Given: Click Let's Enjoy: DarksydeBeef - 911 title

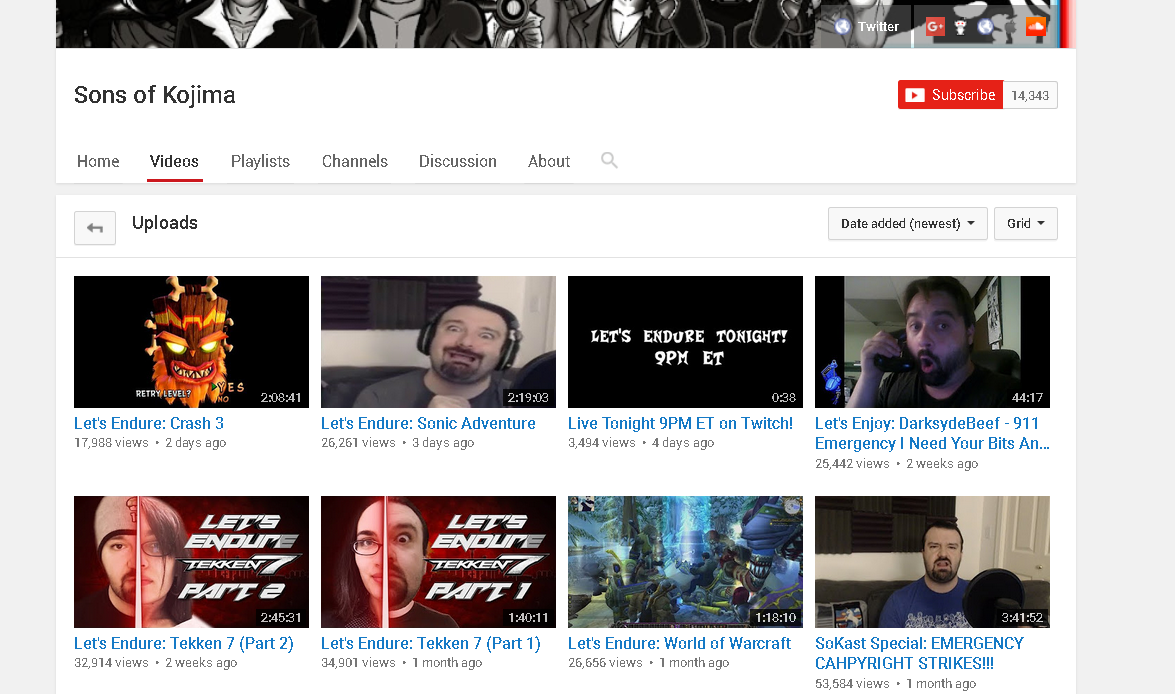Looking at the screenshot, I should tap(932, 433).
